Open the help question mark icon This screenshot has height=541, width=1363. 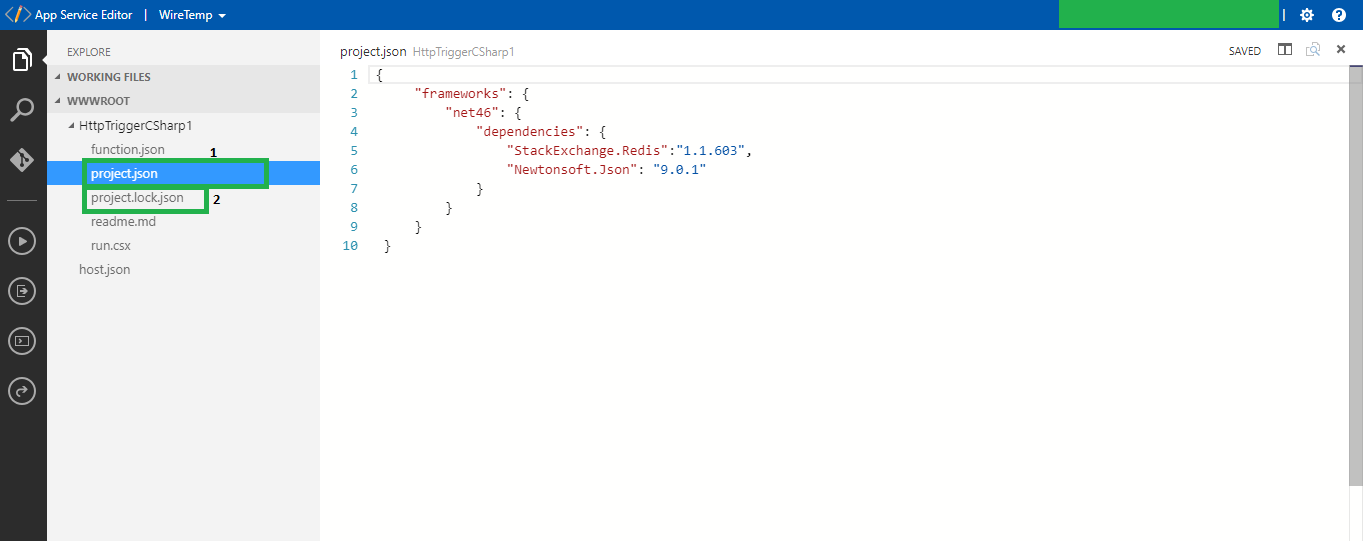click(x=1339, y=15)
